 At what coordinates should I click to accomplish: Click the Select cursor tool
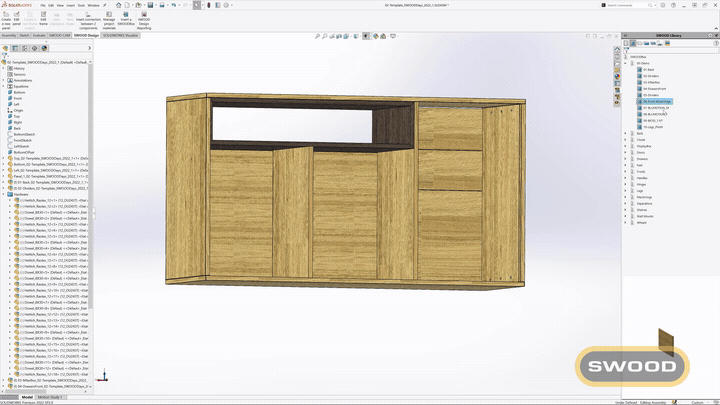pos(197,5)
